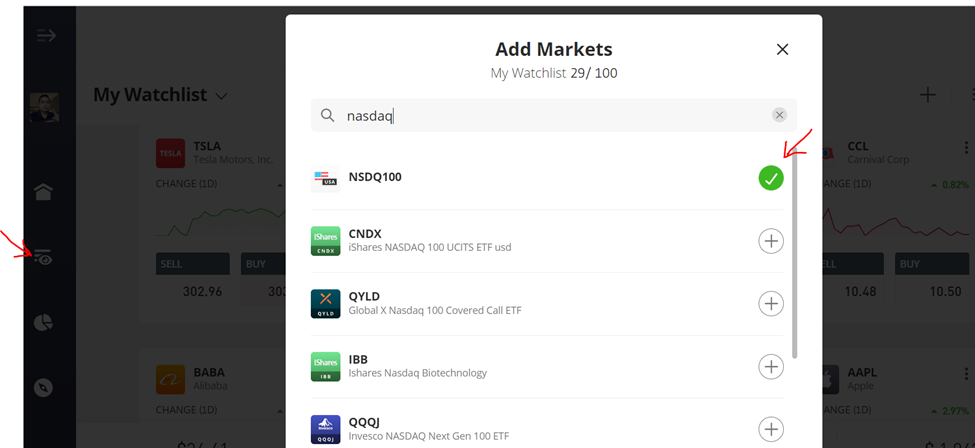Close the Add Markets dialog
This screenshot has width=975, height=448.
782,50
